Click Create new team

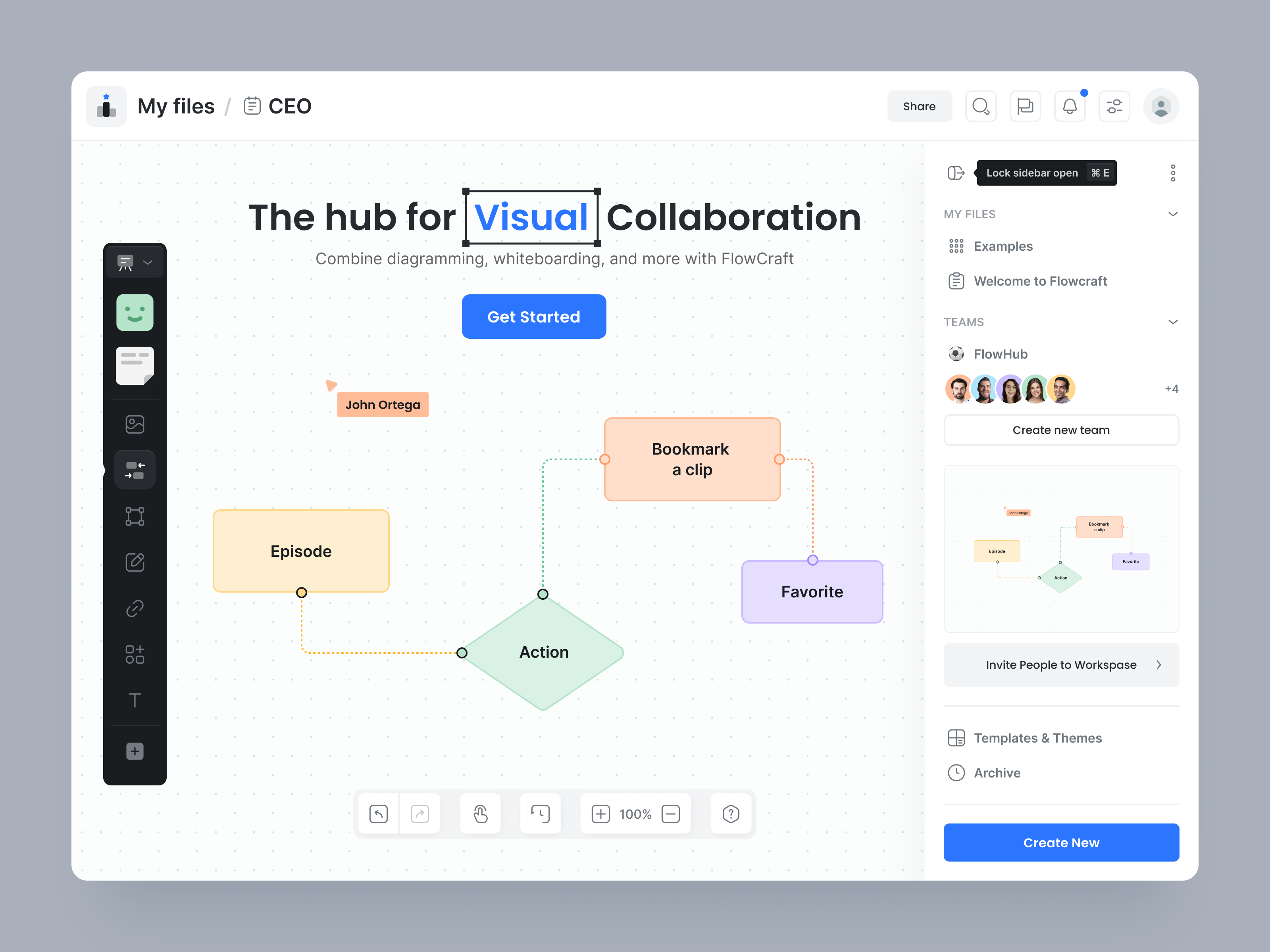pyautogui.click(x=1060, y=430)
